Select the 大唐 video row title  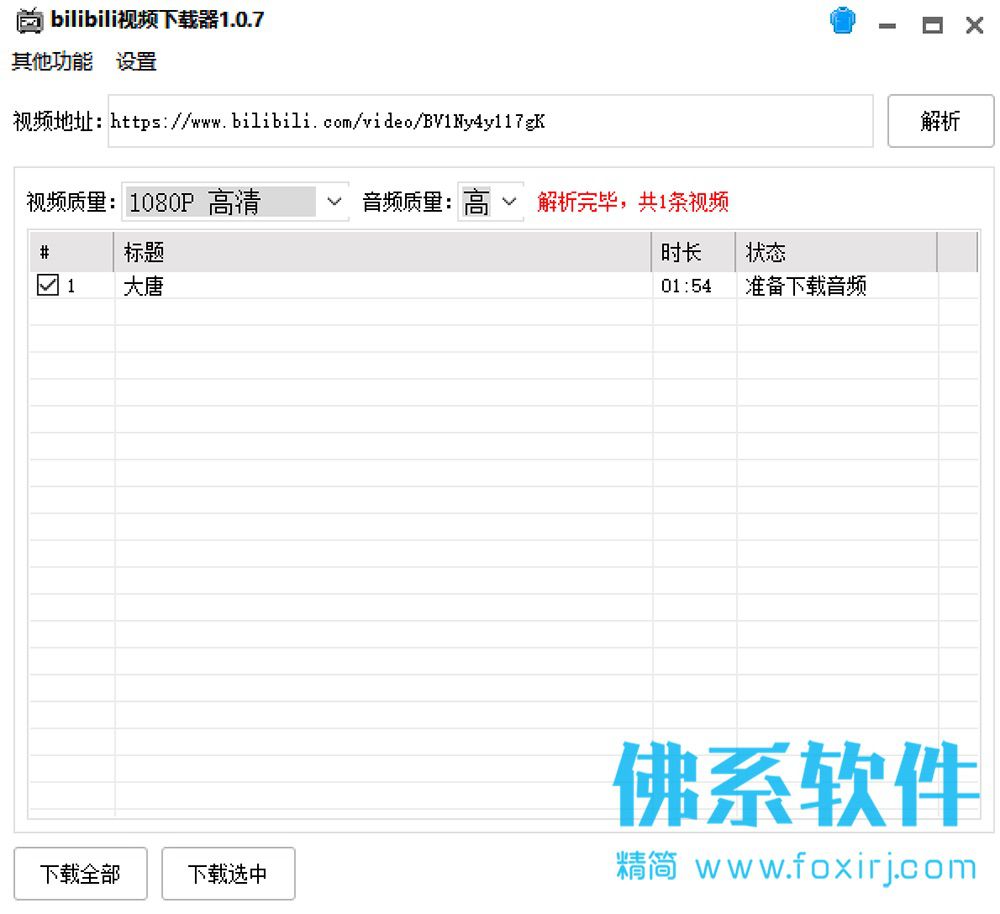click(143, 286)
